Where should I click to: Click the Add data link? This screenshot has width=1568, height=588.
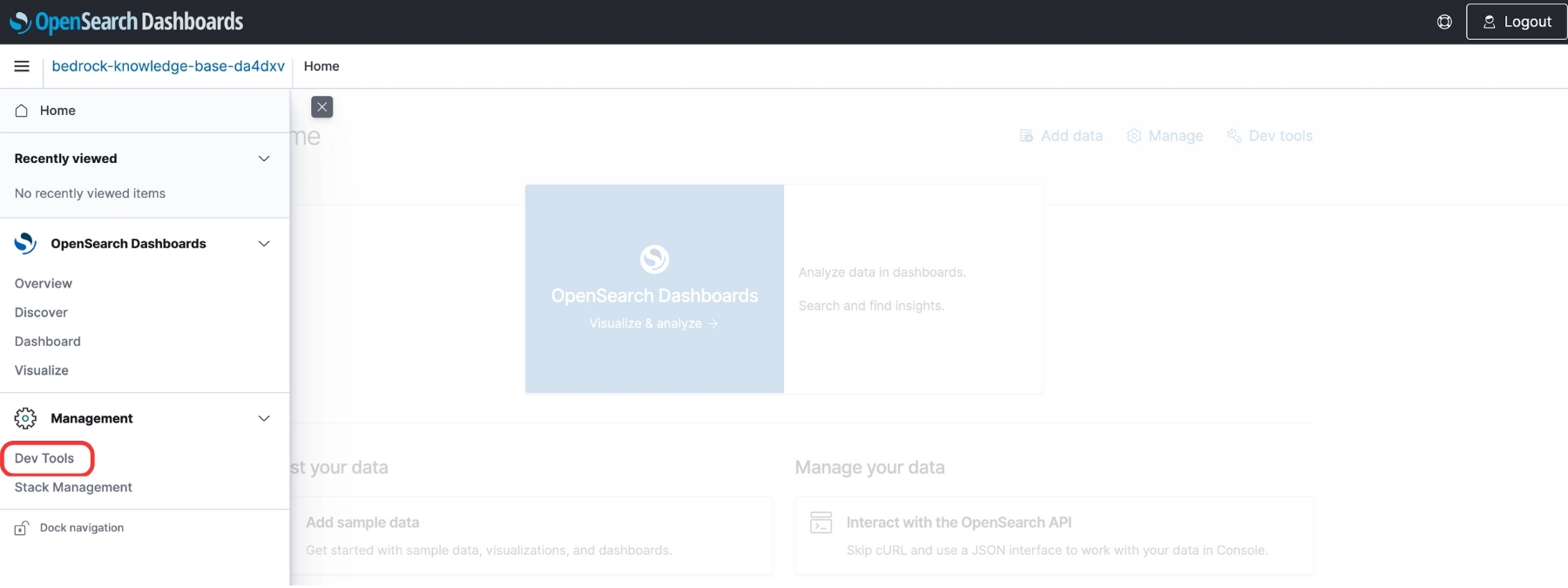point(1061,136)
